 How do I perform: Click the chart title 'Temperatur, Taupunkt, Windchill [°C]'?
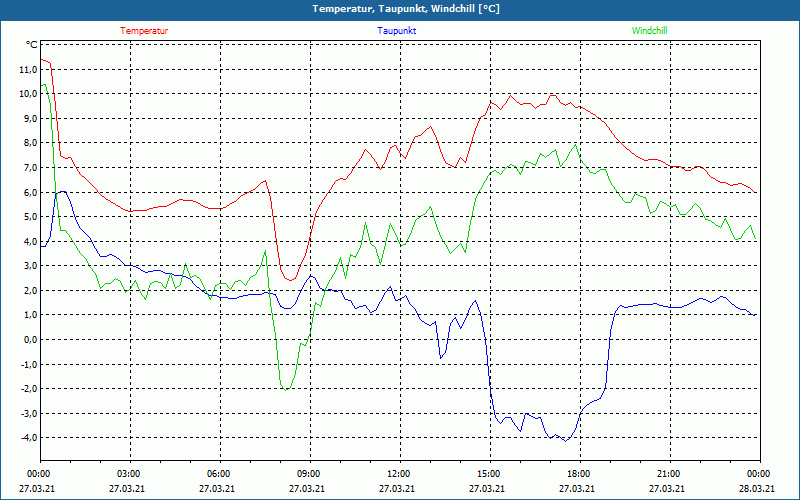[406, 9]
